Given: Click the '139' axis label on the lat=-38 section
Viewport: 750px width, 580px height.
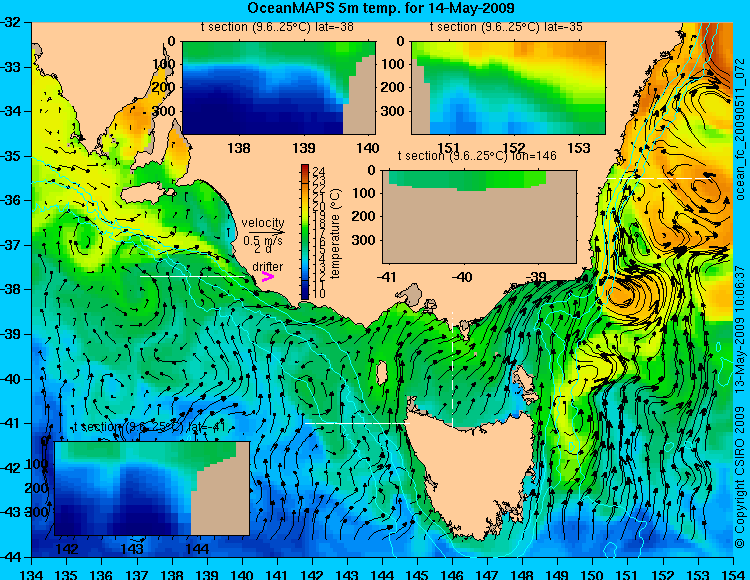Looking at the screenshot, I should tap(304, 148).
